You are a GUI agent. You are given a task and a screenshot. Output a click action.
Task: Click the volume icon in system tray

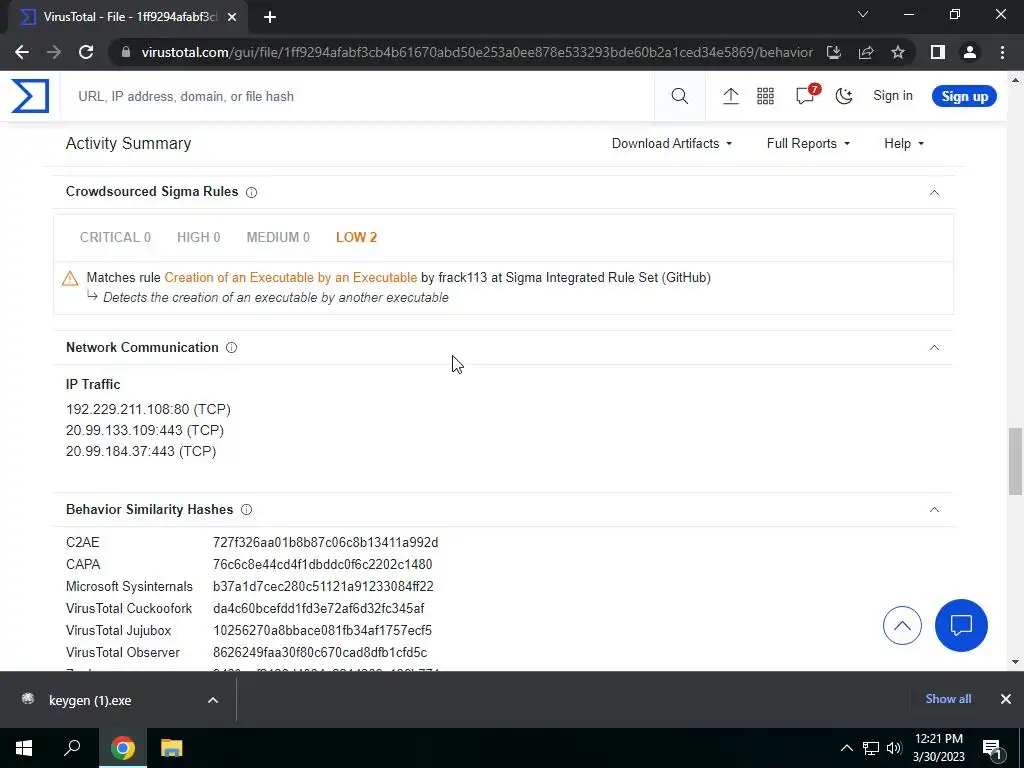pos(894,748)
